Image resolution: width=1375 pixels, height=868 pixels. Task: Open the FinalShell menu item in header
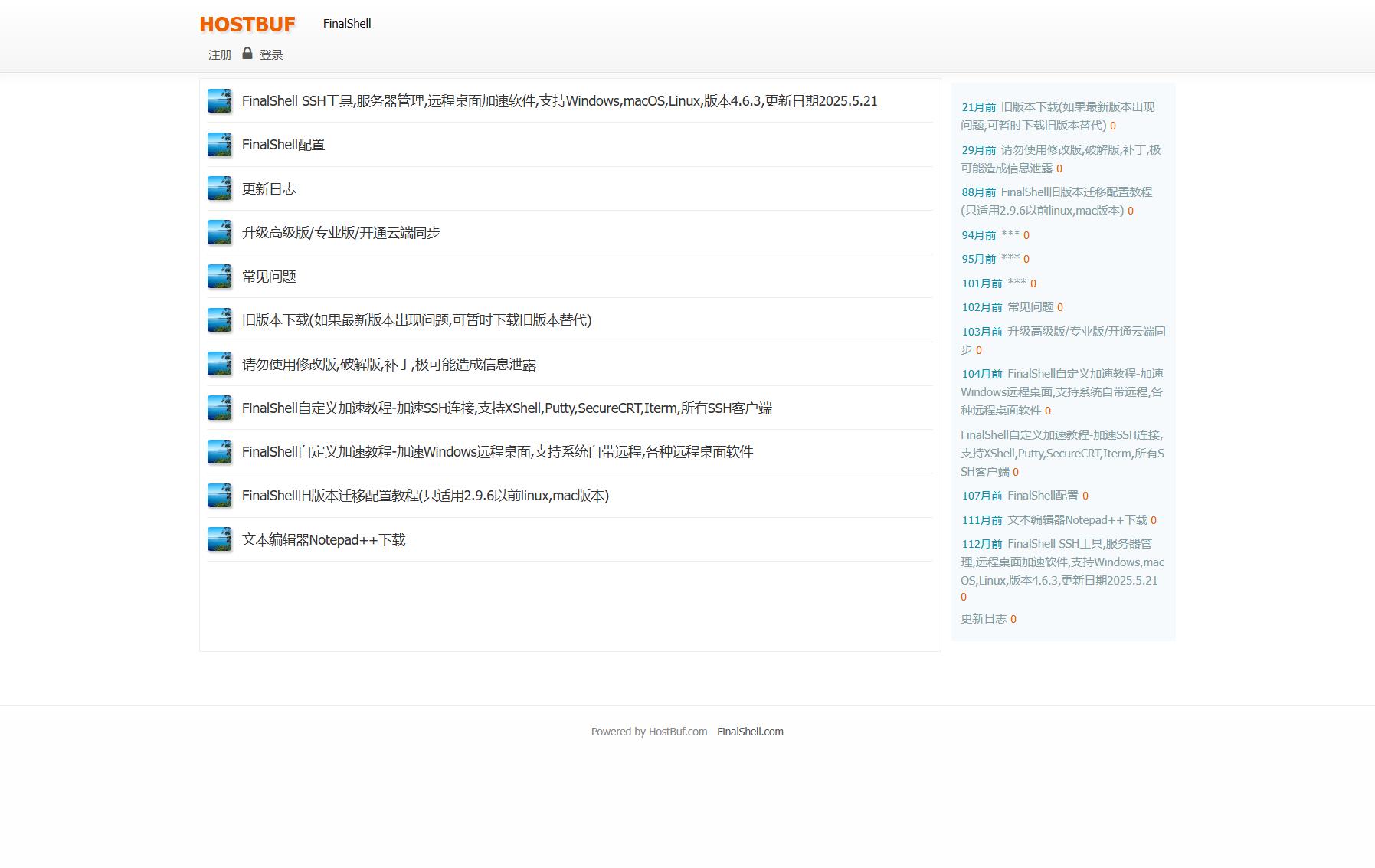347,24
